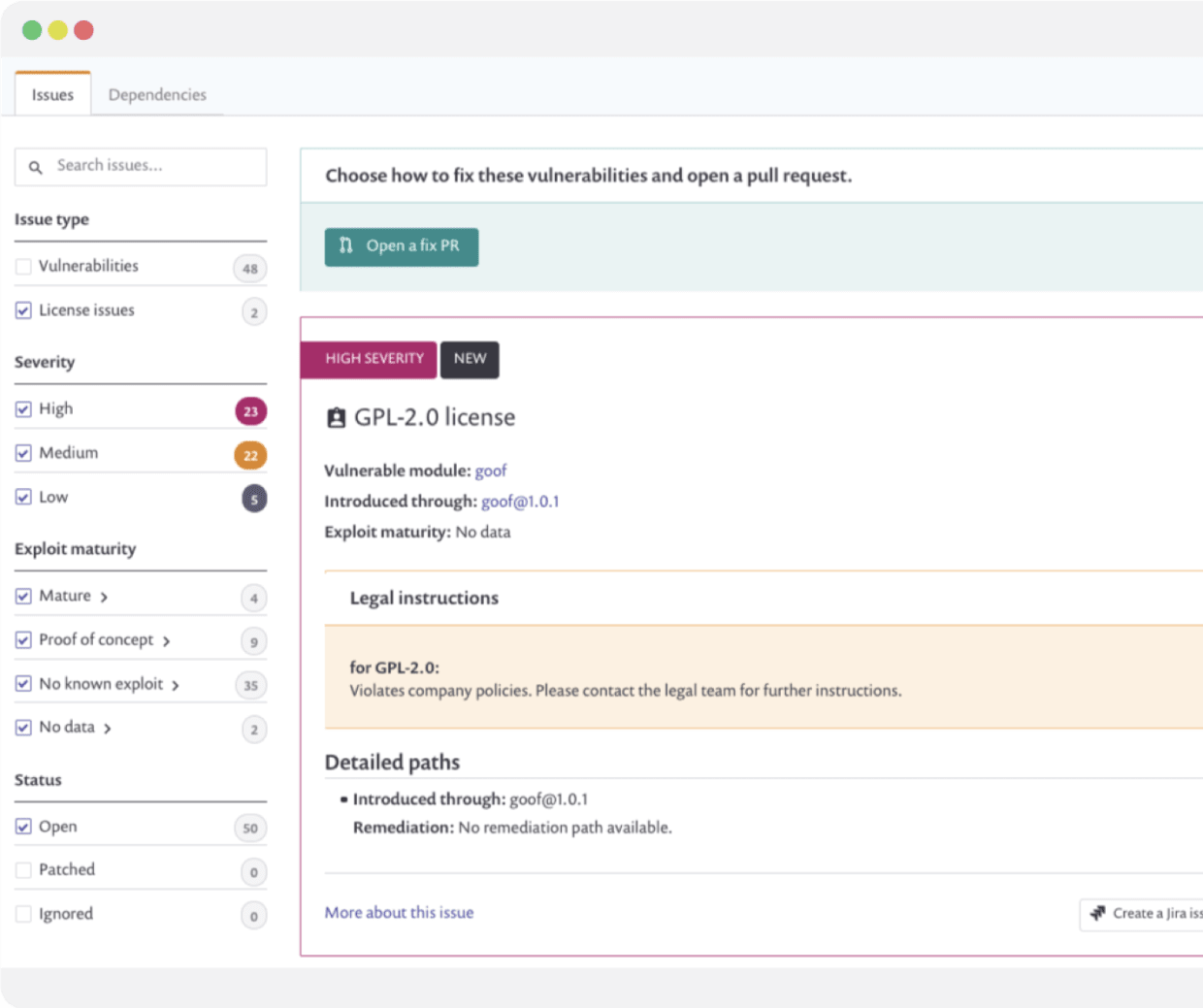Check the Ignored status checkbox

coord(23,914)
